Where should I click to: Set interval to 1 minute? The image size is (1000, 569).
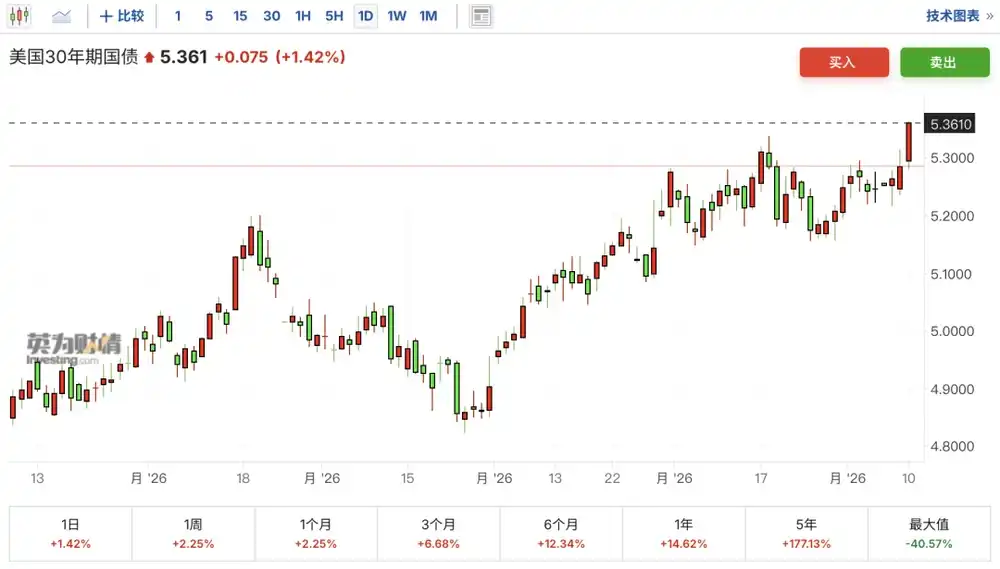click(178, 16)
